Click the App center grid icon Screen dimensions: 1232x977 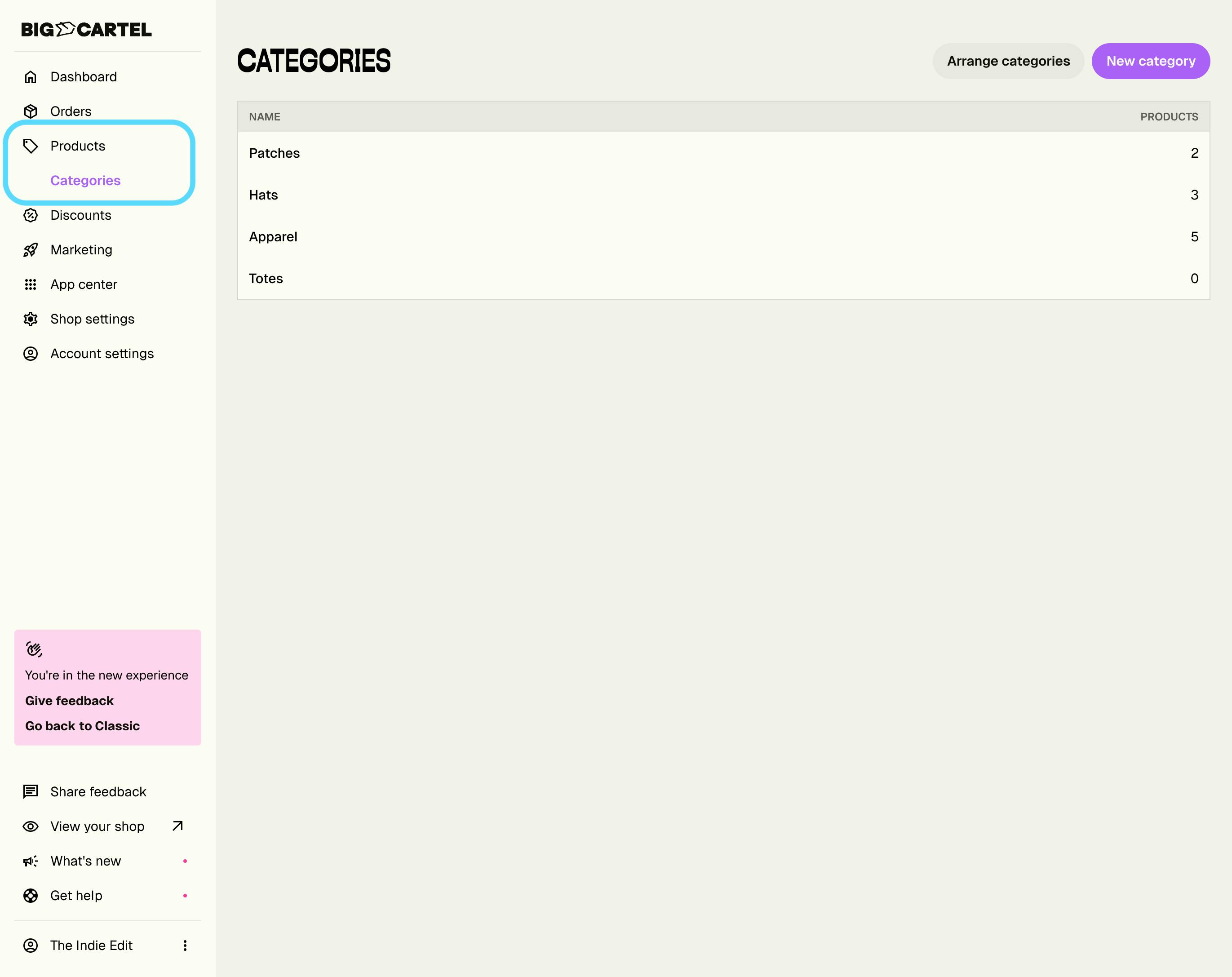[30, 284]
